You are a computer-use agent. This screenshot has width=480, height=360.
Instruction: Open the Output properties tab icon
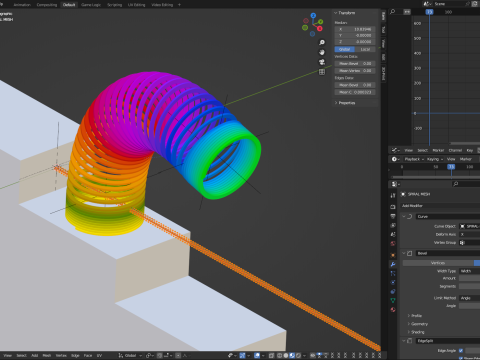[x=393, y=216]
